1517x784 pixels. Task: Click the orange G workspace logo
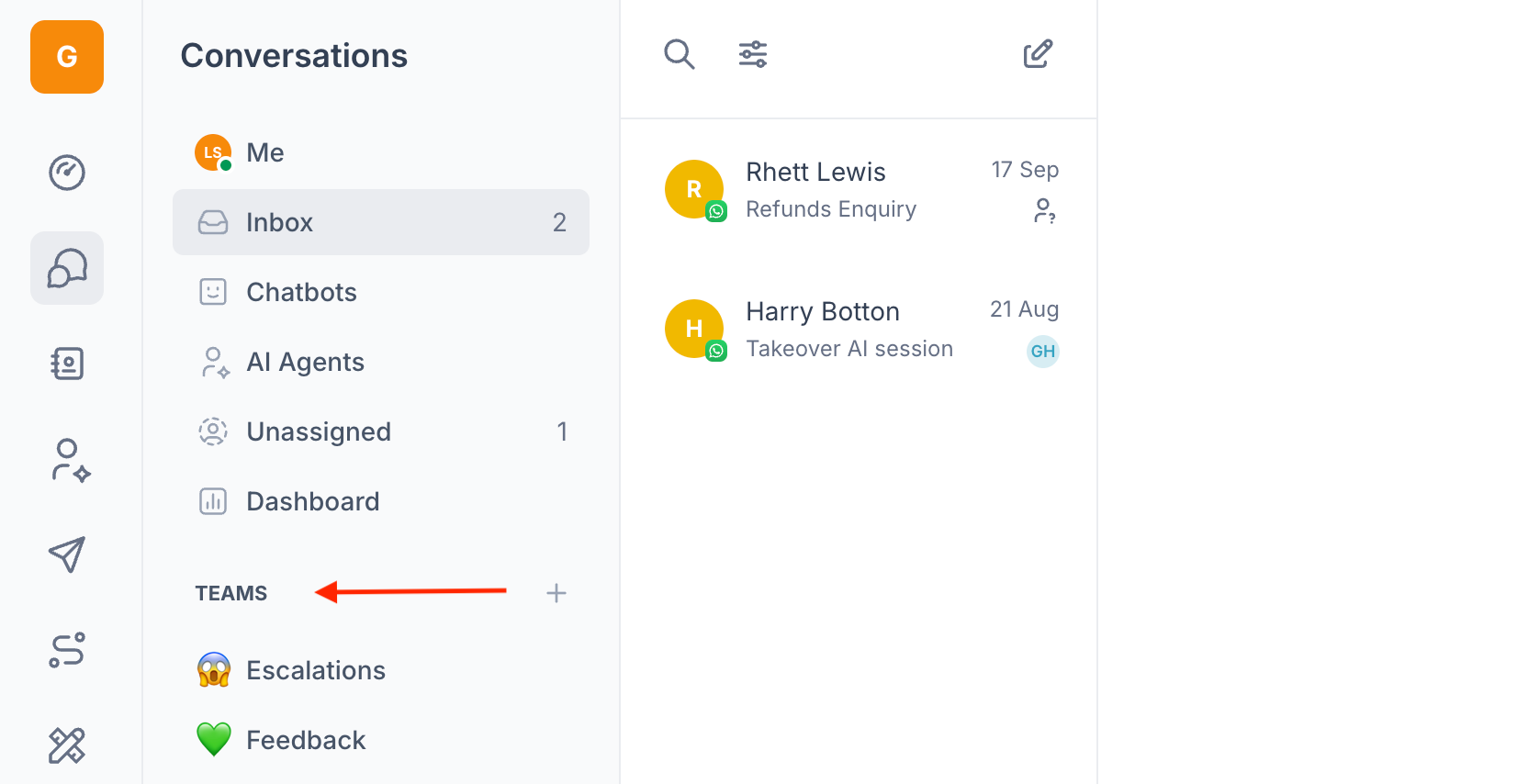(67, 57)
